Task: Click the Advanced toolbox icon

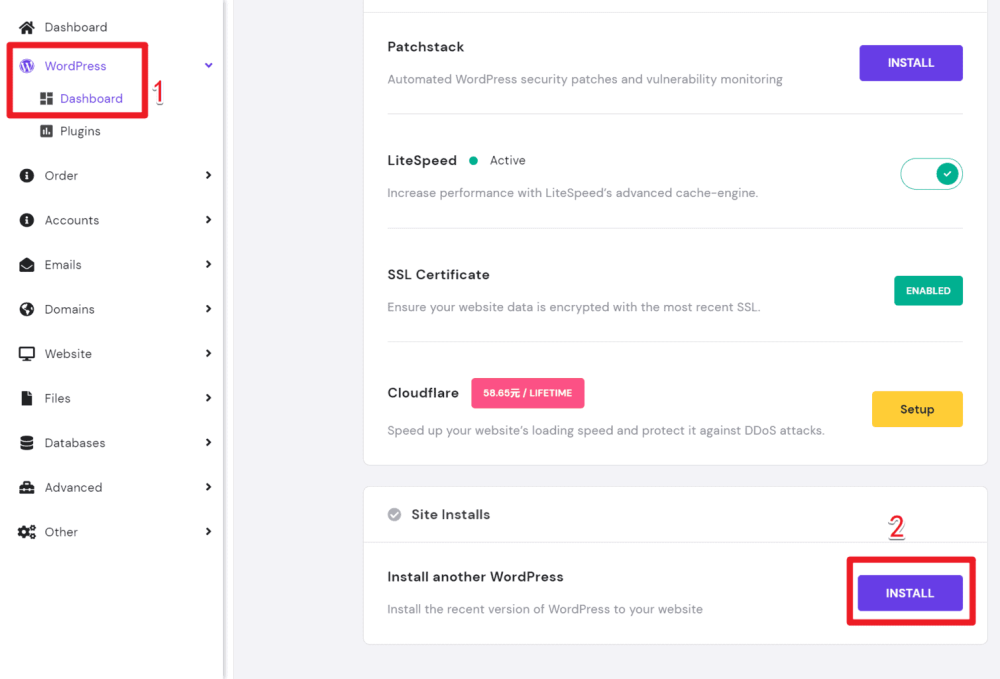Action: click(27, 488)
